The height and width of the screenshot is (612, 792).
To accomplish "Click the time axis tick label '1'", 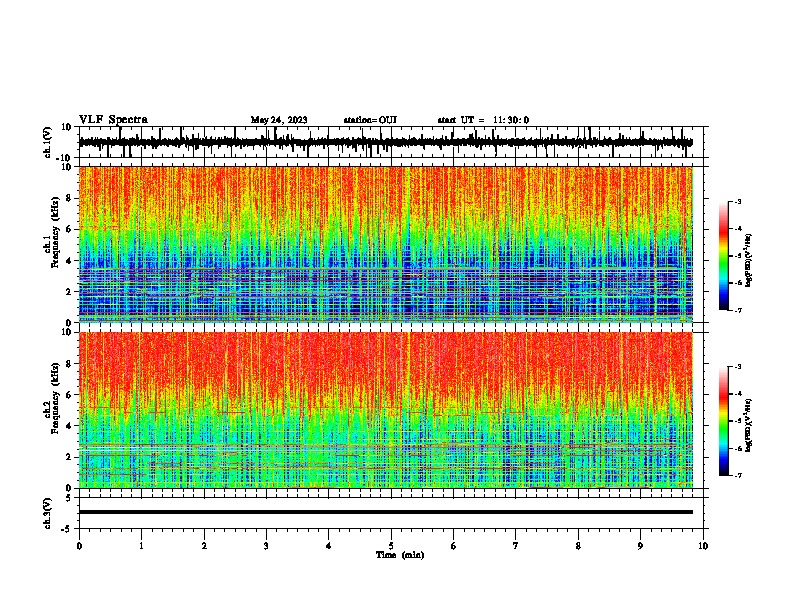I will point(141,546).
